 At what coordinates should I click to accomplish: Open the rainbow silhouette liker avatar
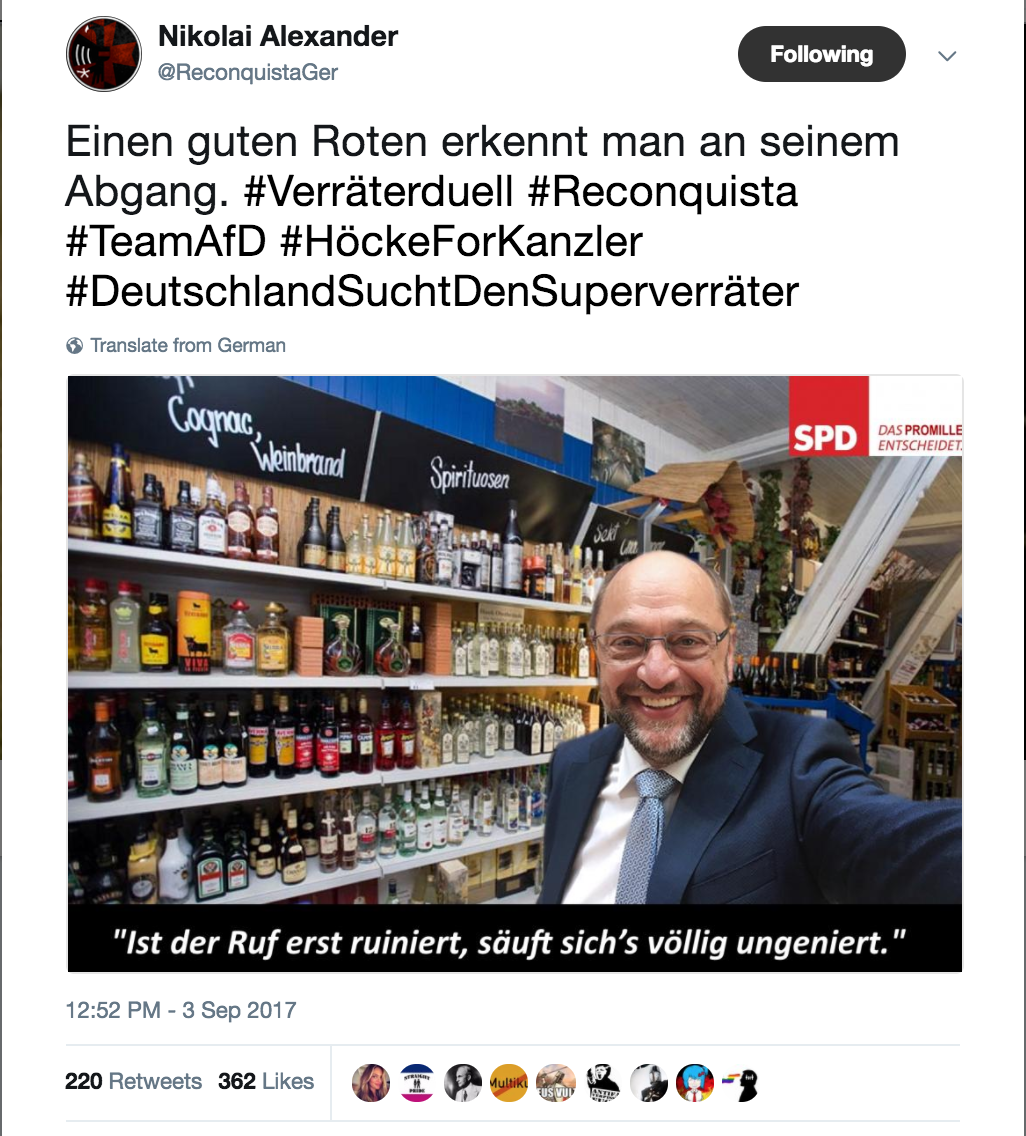(741, 1083)
